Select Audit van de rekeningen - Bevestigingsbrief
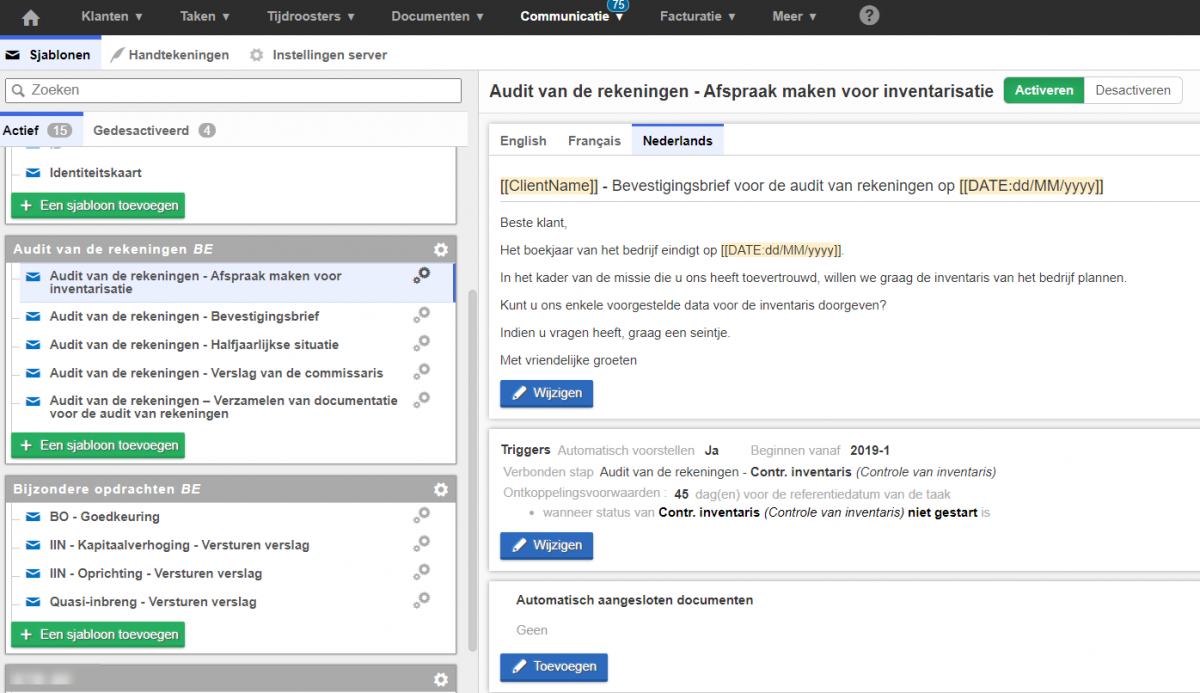The width and height of the screenshot is (1200, 693). click(185, 317)
